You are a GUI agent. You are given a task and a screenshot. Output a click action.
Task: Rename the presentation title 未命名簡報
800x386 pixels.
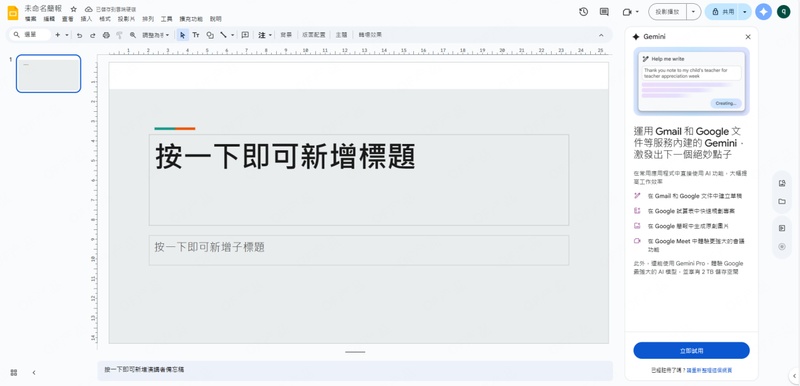pyautogui.click(x=43, y=9)
